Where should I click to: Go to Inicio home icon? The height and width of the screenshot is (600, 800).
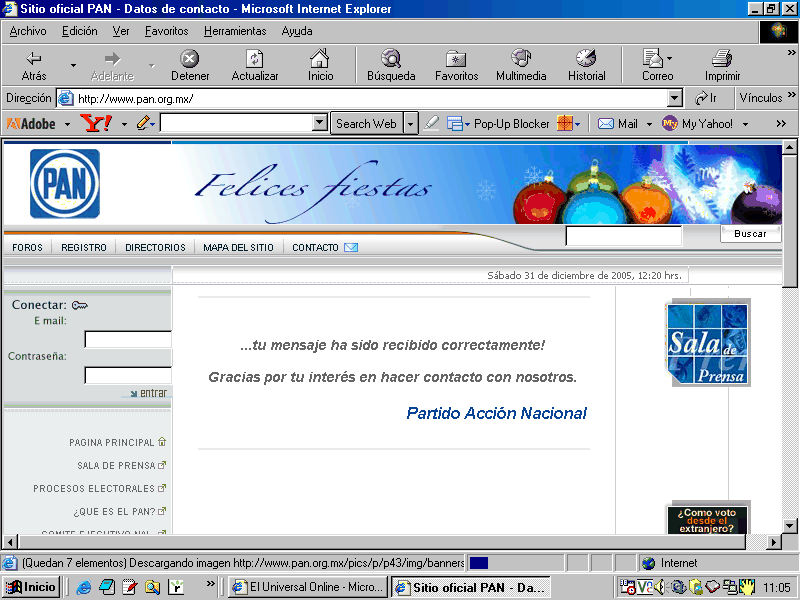320,59
